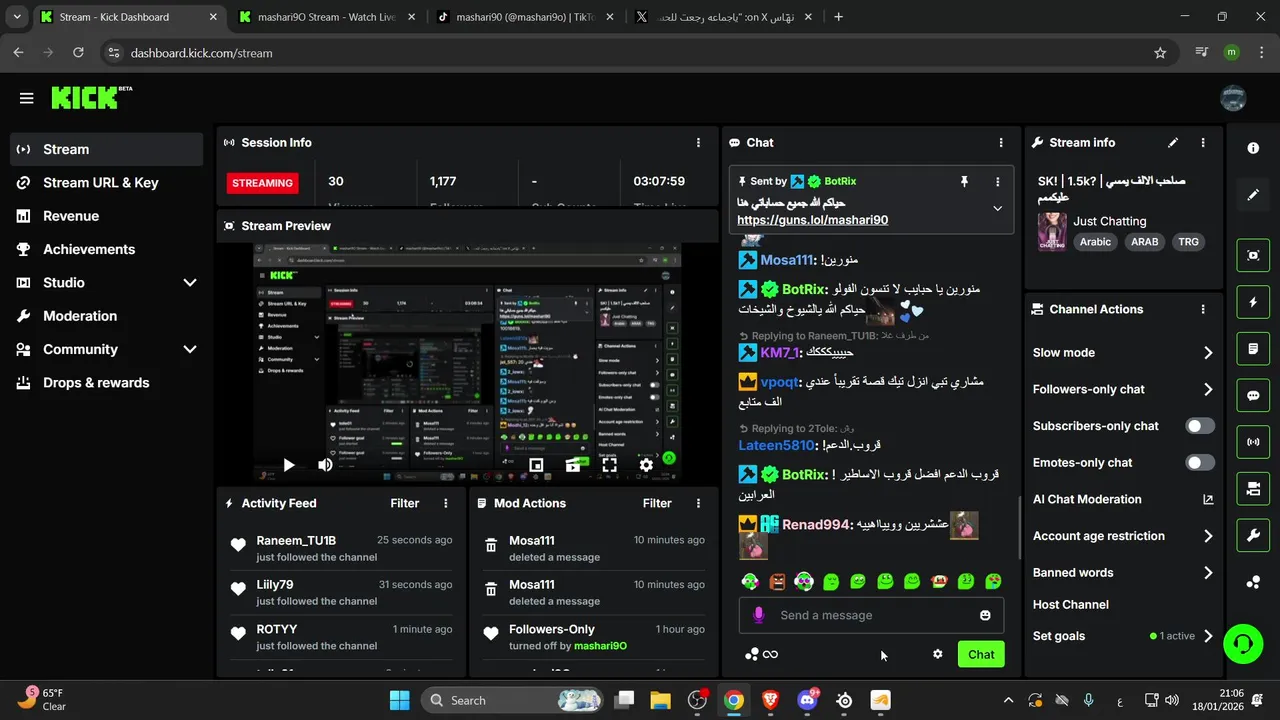Edit stream info with pencil icon

point(1173,143)
